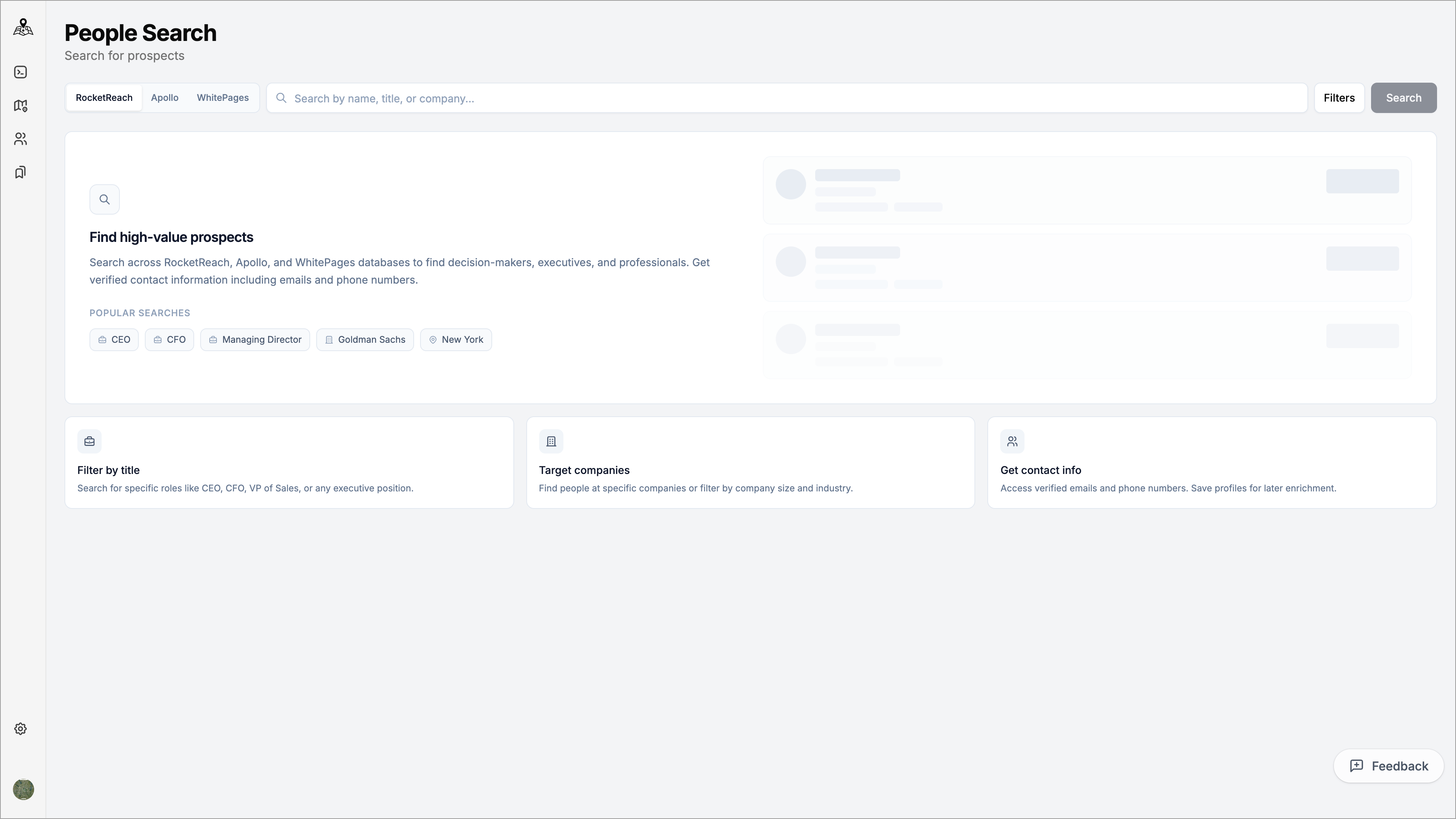
Task: Open the people sidebar icon
Action: tap(20, 139)
